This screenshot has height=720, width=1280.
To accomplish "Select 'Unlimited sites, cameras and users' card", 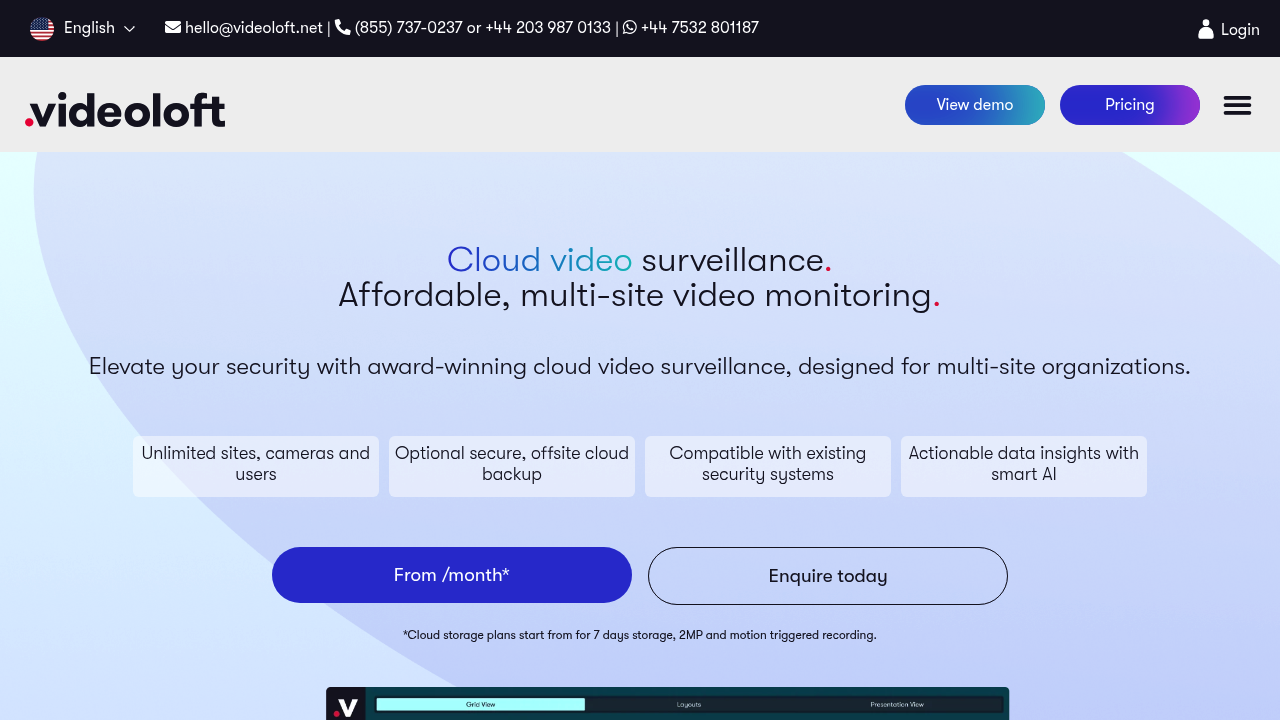I will [256, 466].
